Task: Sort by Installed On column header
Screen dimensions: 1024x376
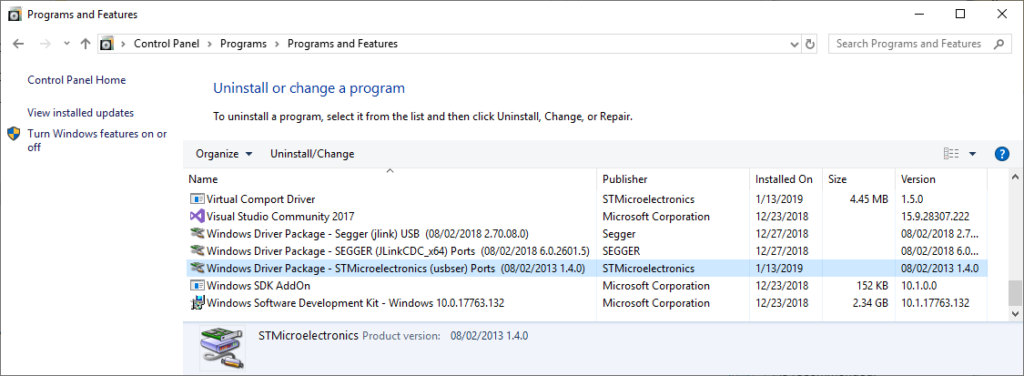Action: [786, 179]
